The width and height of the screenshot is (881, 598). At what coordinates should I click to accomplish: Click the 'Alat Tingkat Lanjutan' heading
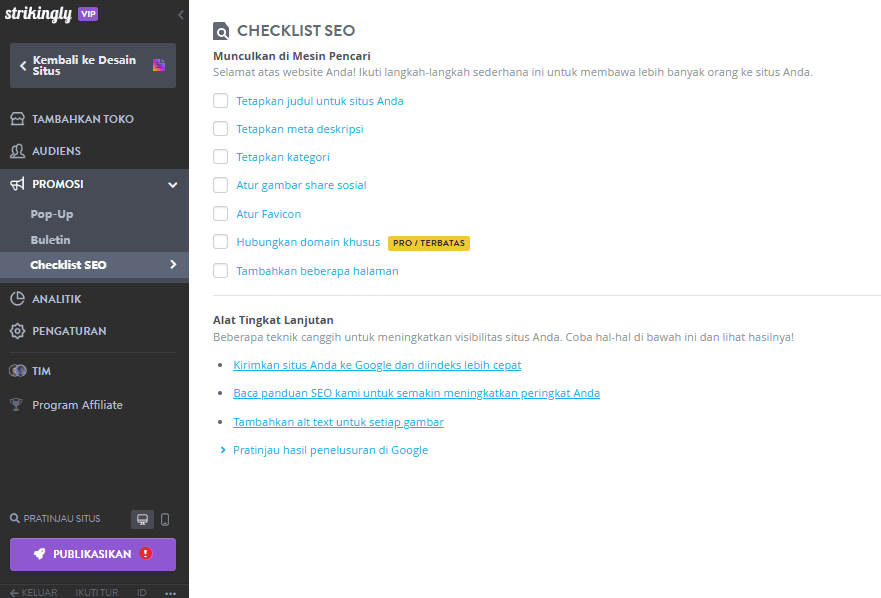273,320
